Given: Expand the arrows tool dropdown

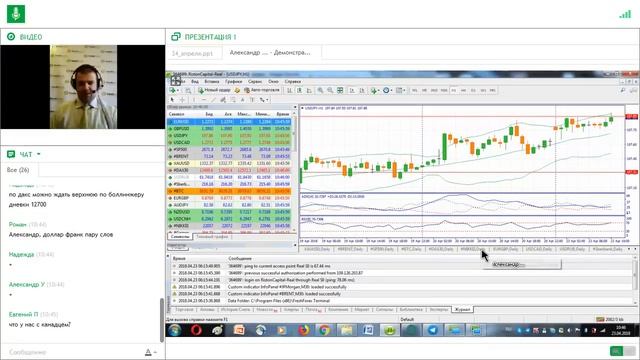Looking at the screenshot, I should pos(267,100).
